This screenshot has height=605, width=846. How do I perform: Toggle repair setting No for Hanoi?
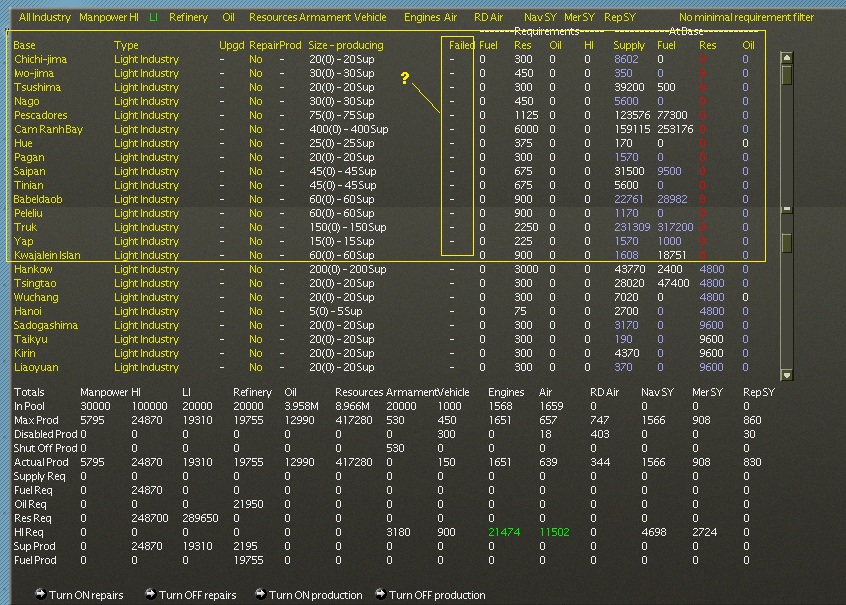256,311
